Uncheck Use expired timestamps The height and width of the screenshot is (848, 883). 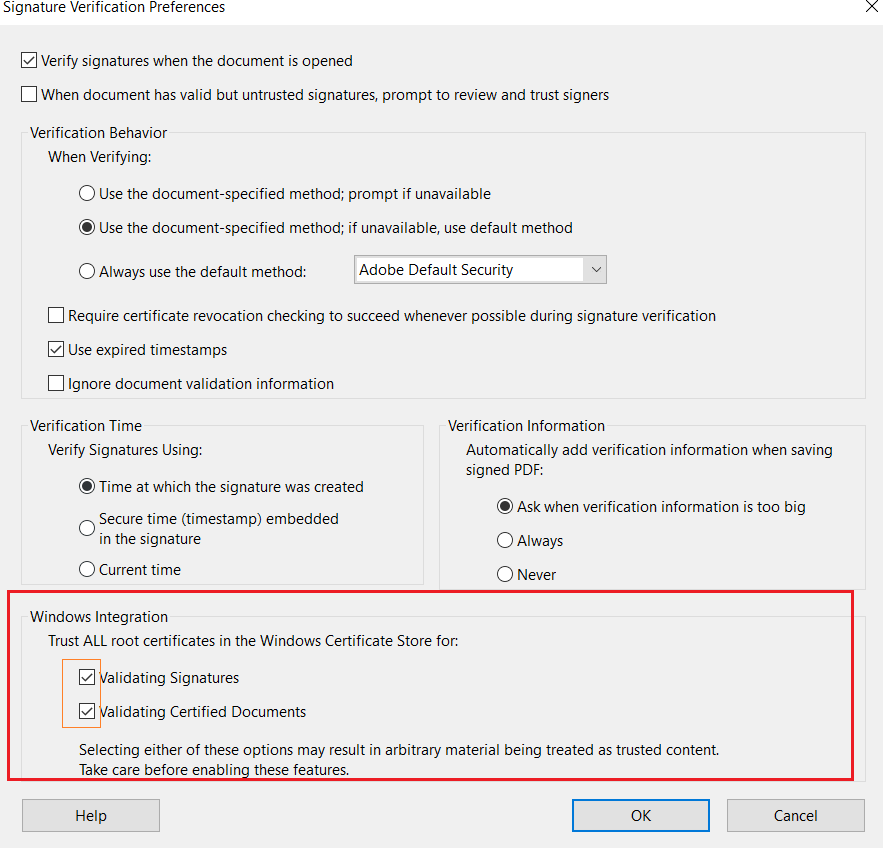click(57, 350)
